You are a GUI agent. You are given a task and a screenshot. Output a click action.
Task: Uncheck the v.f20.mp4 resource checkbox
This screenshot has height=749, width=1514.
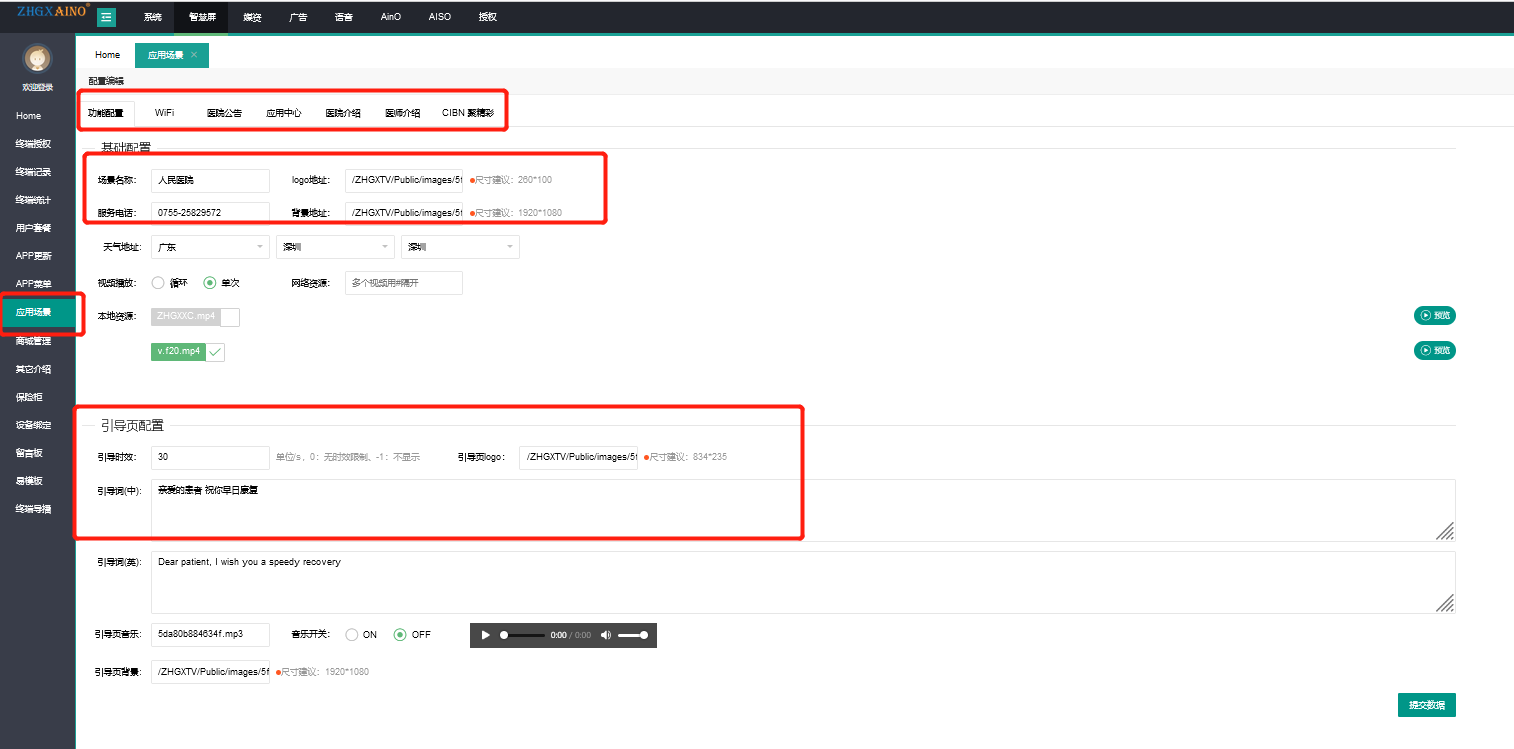click(215, 352)
